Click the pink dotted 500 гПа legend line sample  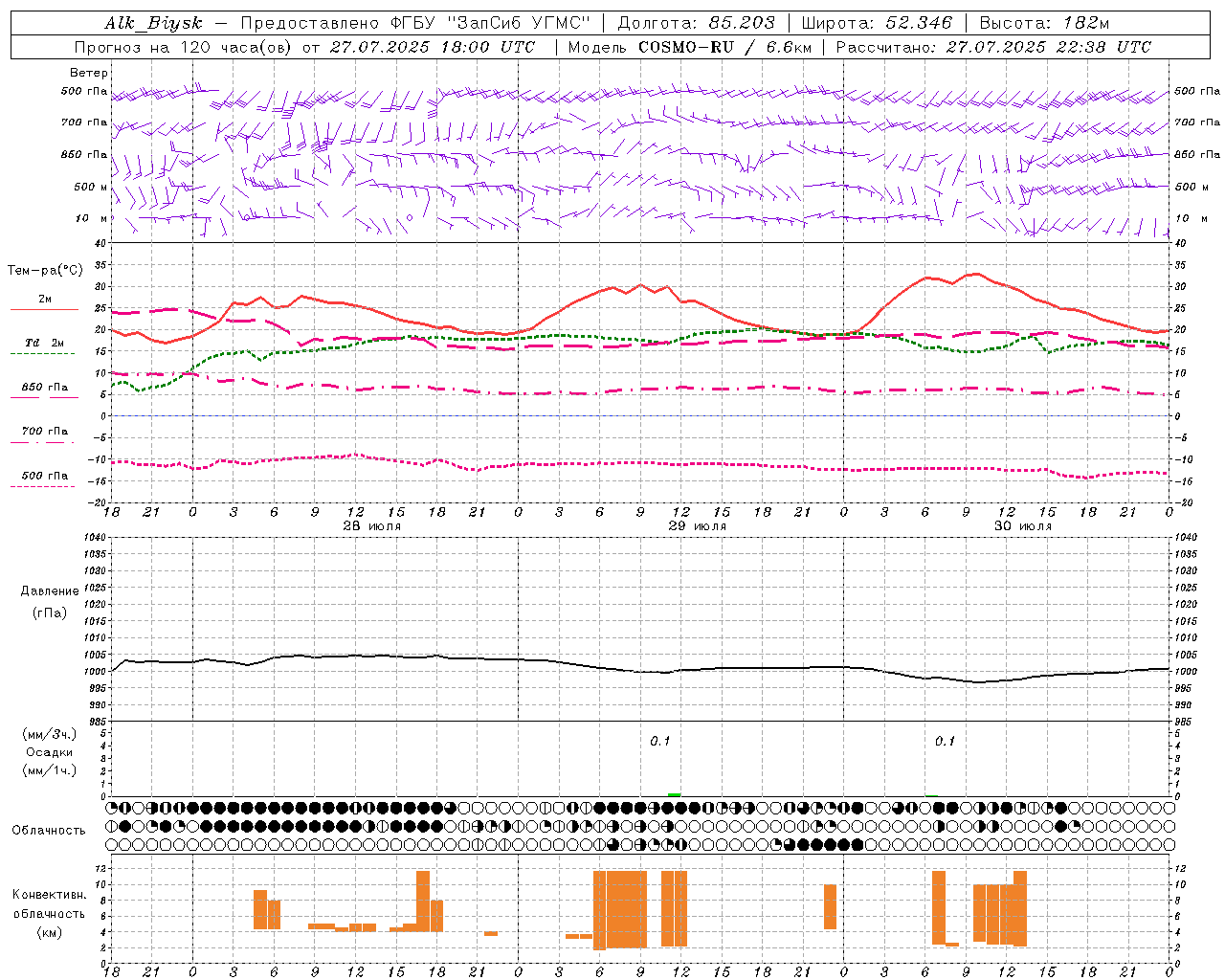click(43, 486)
